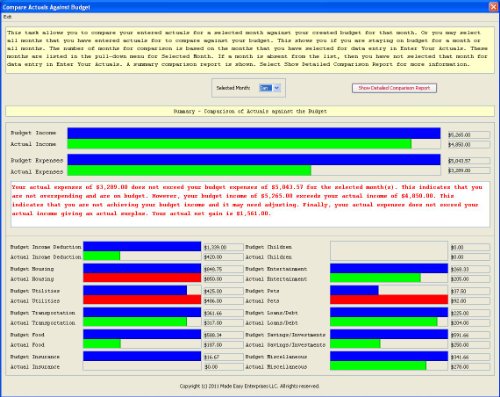
Task: Click the red Actual Utilities bar
Action: point(142,300)
